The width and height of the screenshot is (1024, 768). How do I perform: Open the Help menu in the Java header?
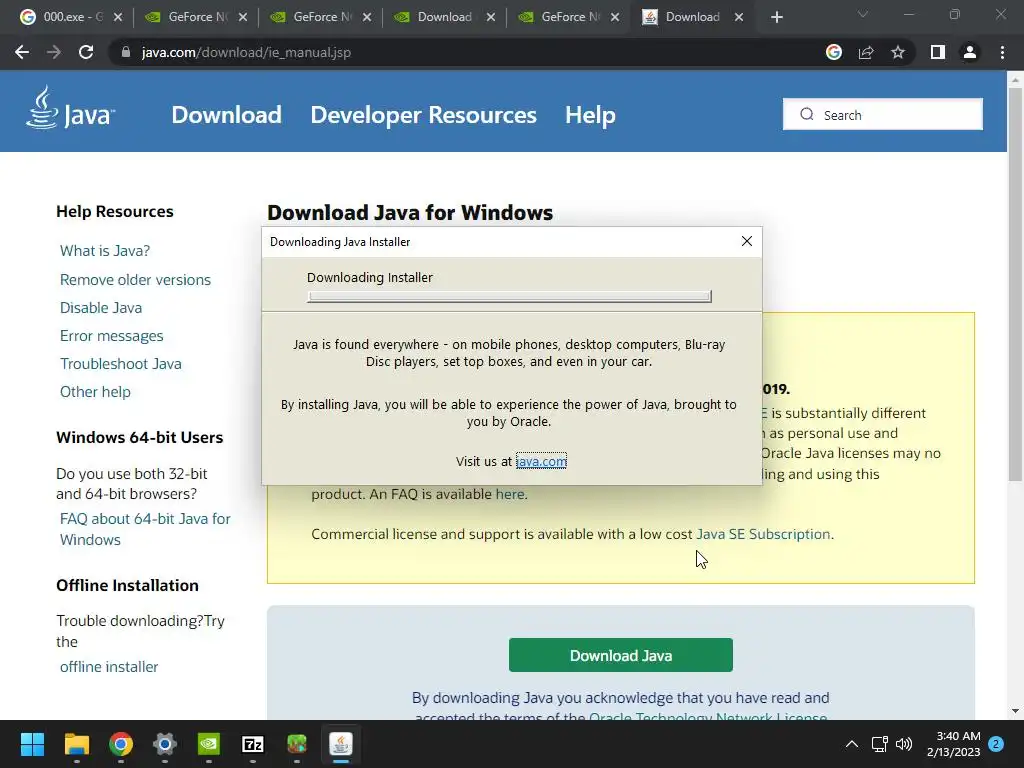click(x=590, y=115)
